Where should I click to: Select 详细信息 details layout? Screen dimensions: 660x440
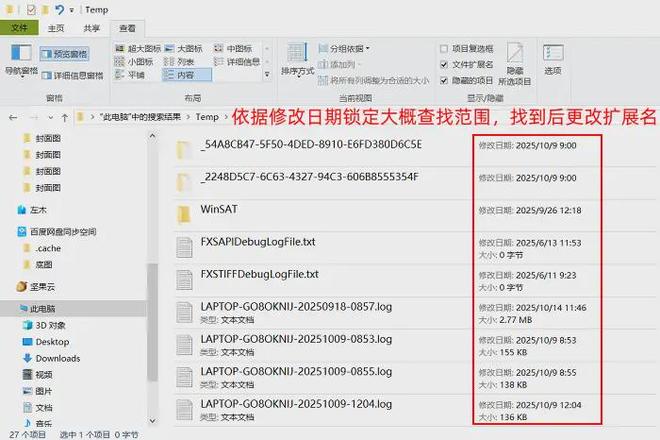pos(237,62)
